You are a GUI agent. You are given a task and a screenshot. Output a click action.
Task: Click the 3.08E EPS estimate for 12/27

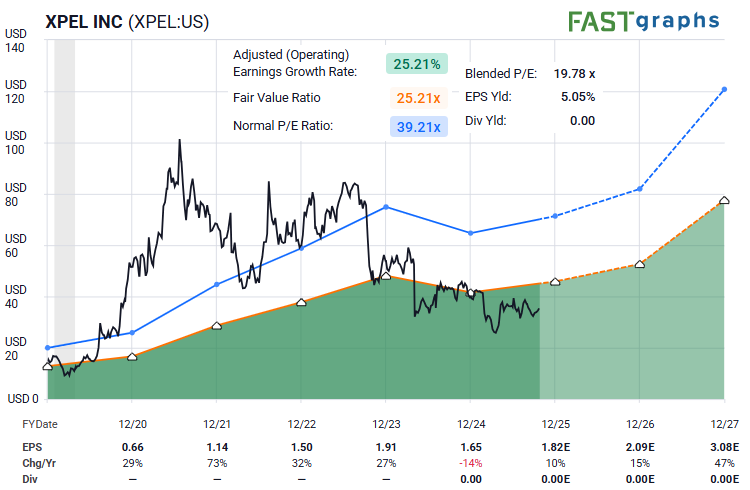tap(724, 445)
